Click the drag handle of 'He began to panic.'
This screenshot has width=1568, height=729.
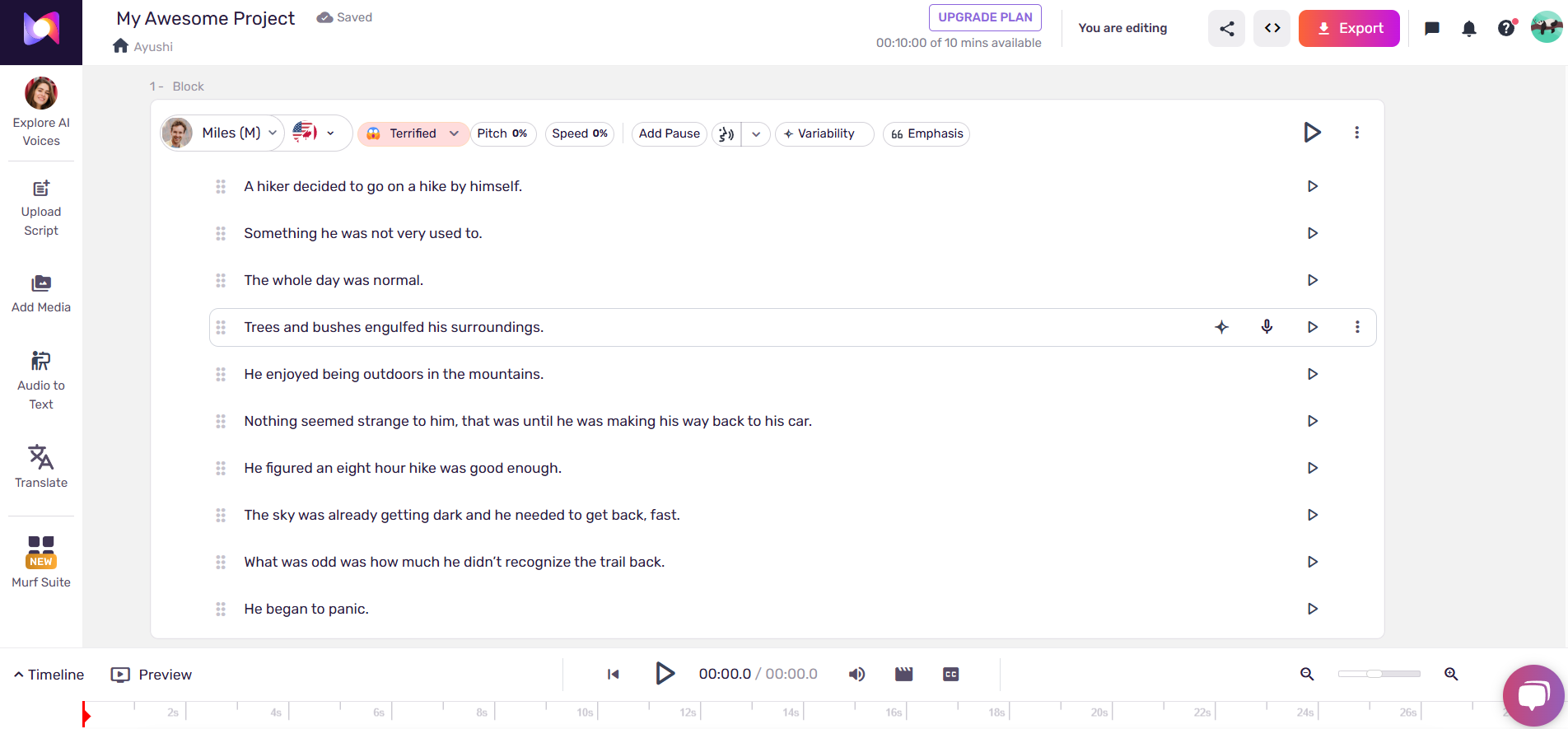pyautogui.click(x=221, y=609)
